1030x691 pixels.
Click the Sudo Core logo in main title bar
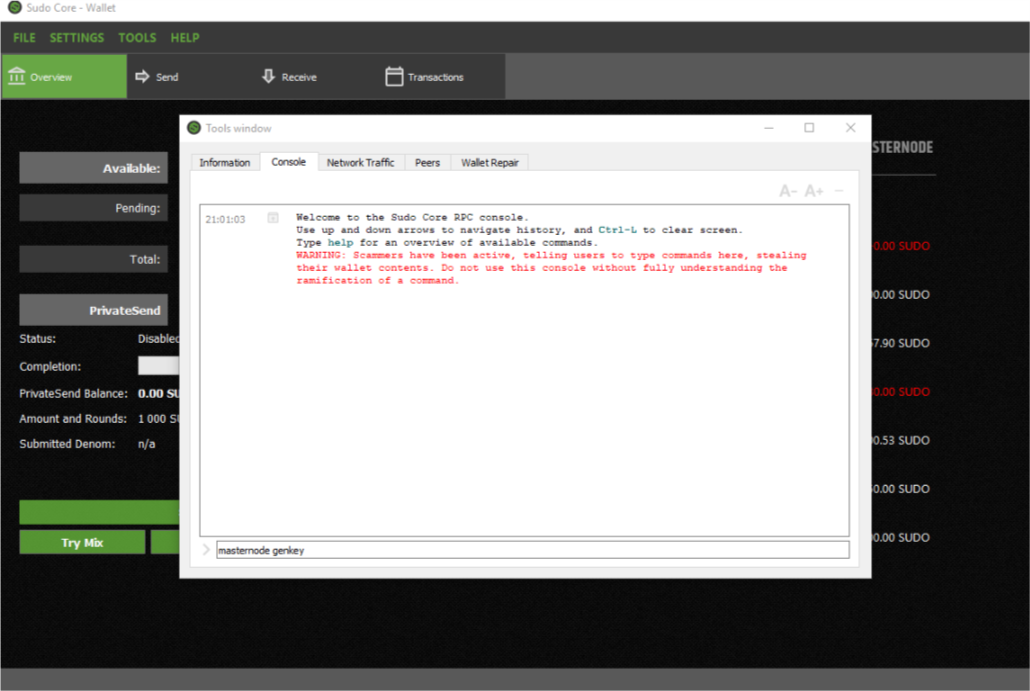(14, 7)
